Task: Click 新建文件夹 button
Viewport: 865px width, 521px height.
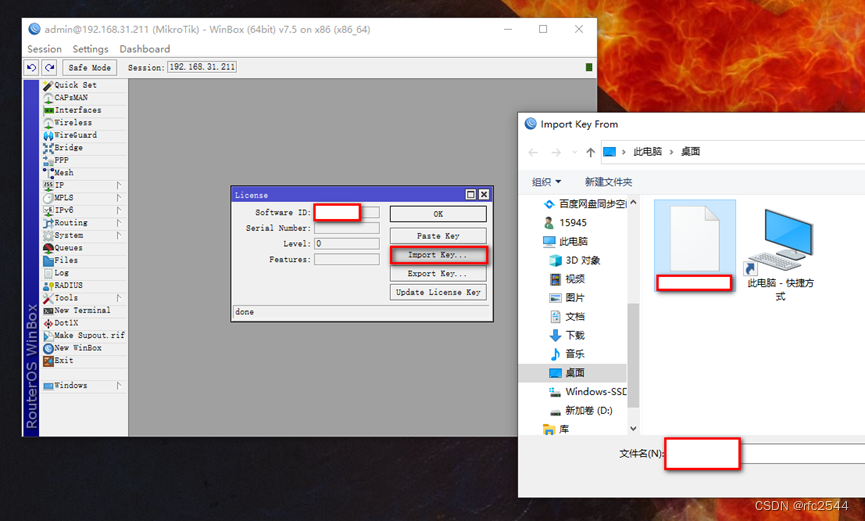Action: coord(608,182)
